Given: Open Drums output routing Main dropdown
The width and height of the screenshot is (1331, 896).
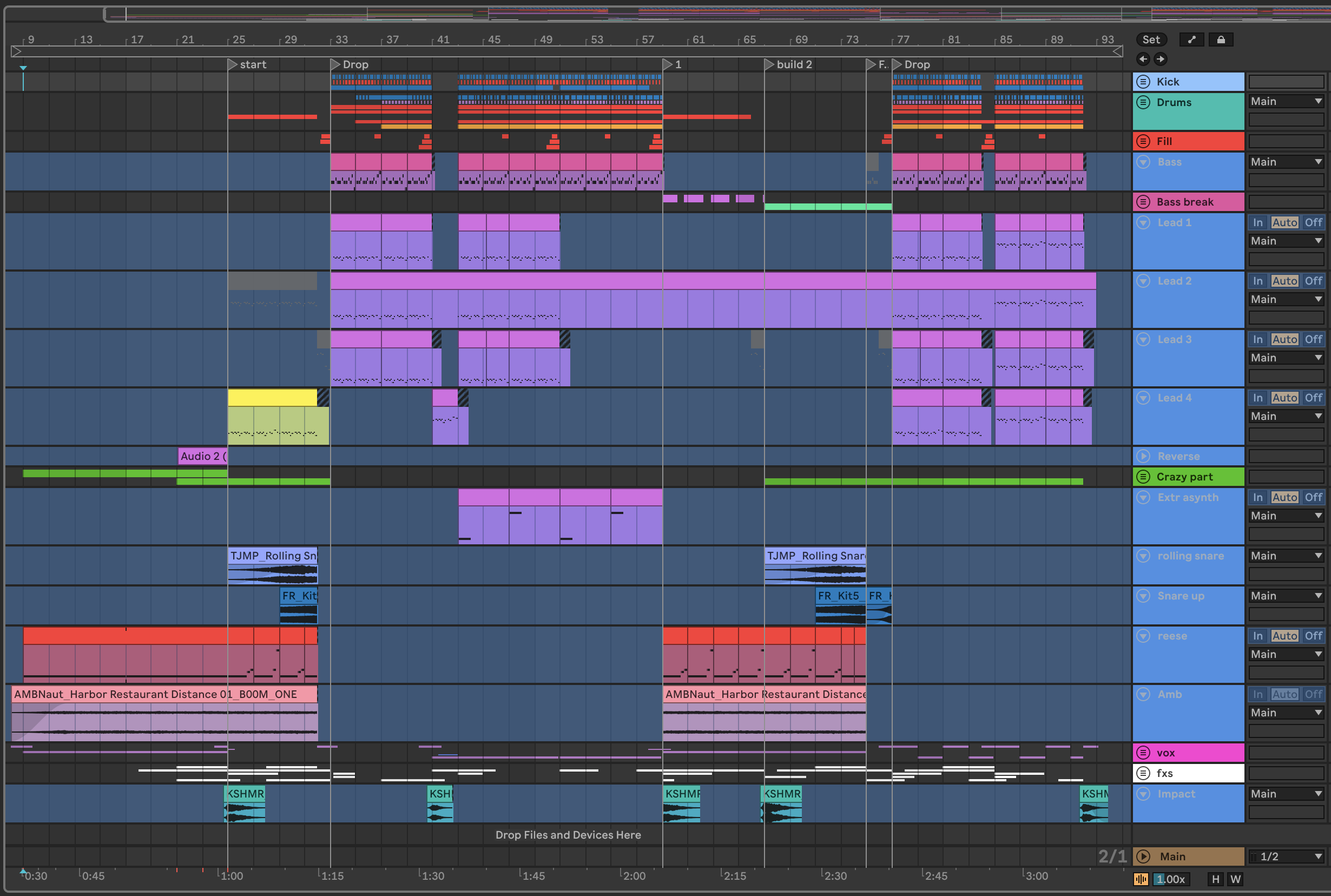Looking at the screenshot, I should coord(1286,101).
